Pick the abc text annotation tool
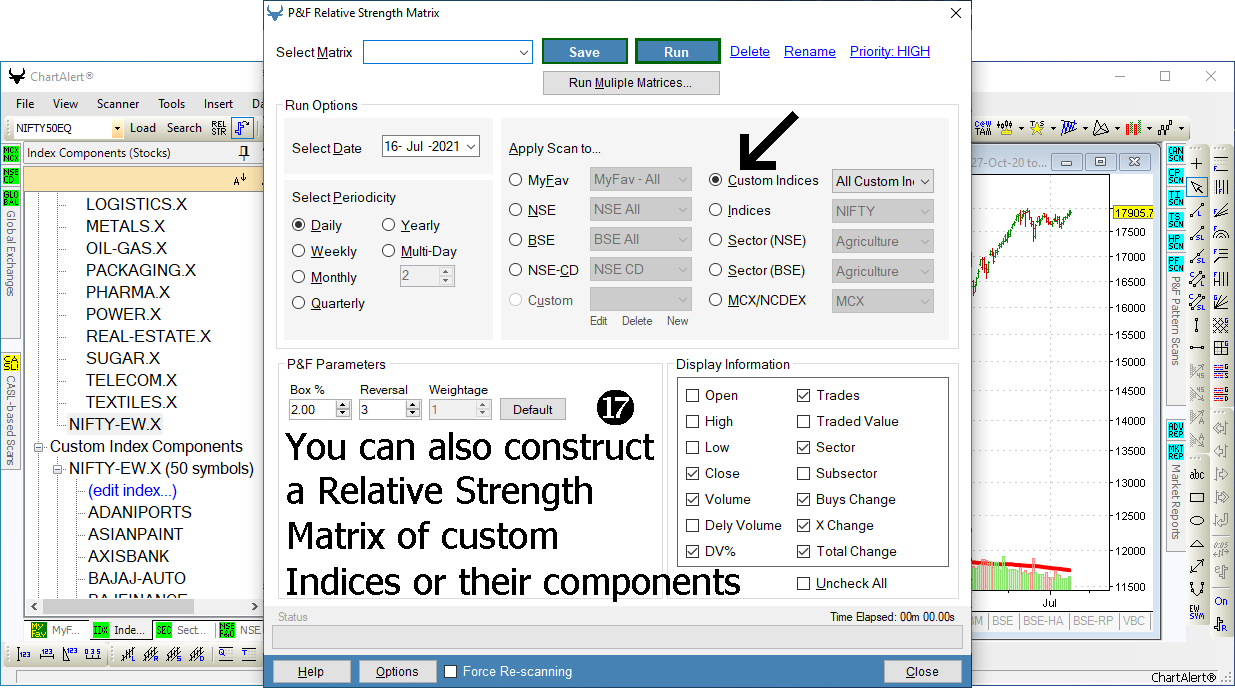This screenshot has width=1235, height=688. pos(1197,475)
